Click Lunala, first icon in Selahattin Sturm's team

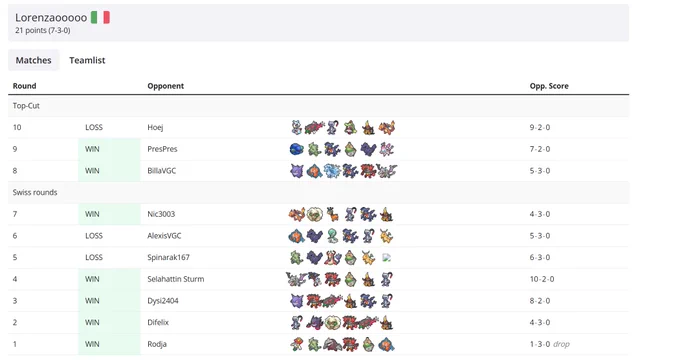pyautogui.click(x=297, y=279)
